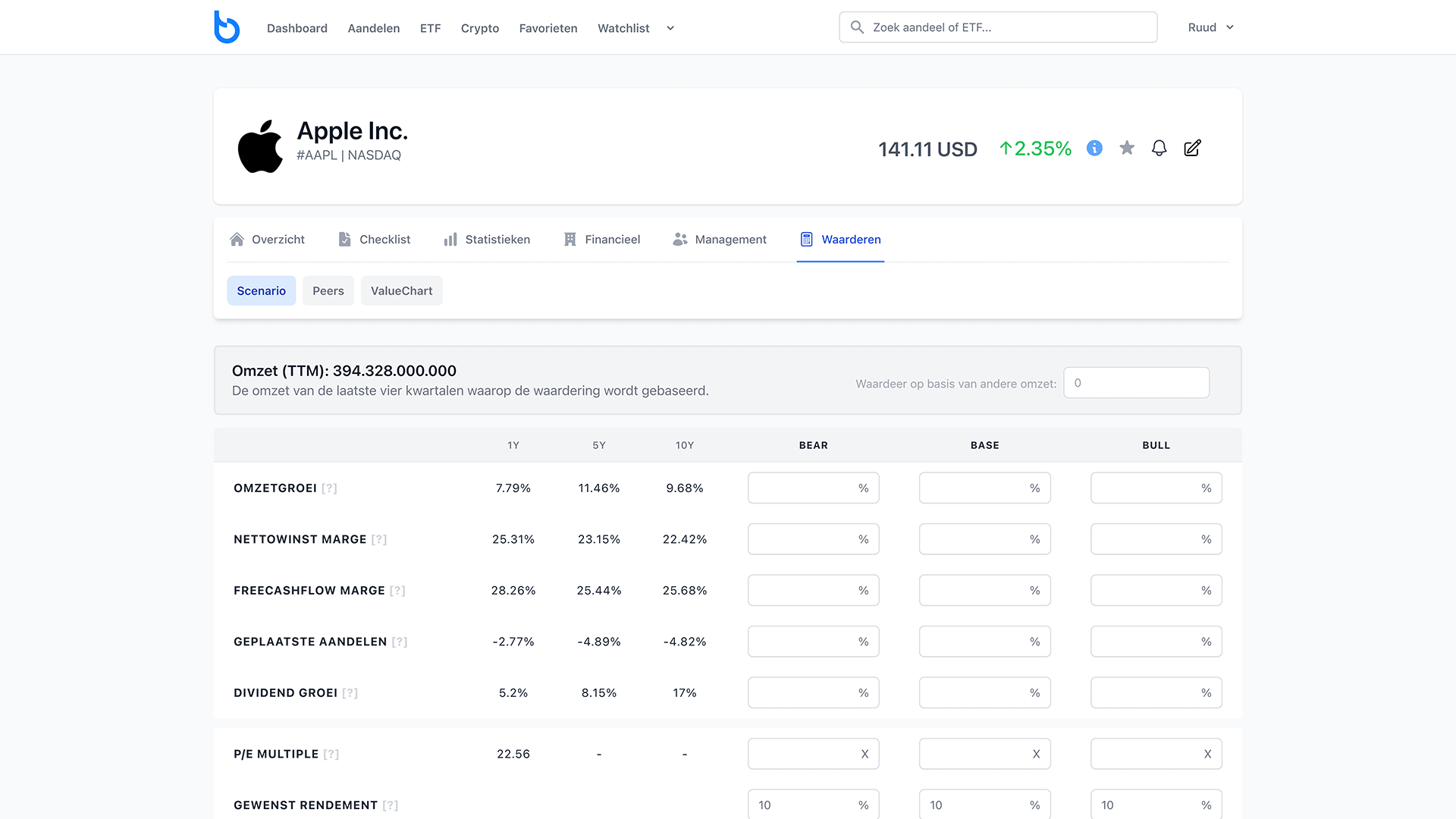Open help marker next to Nettowinst Marge
Screen dimensions: 1456x819
pyautogui.click(x=379, y=540)
